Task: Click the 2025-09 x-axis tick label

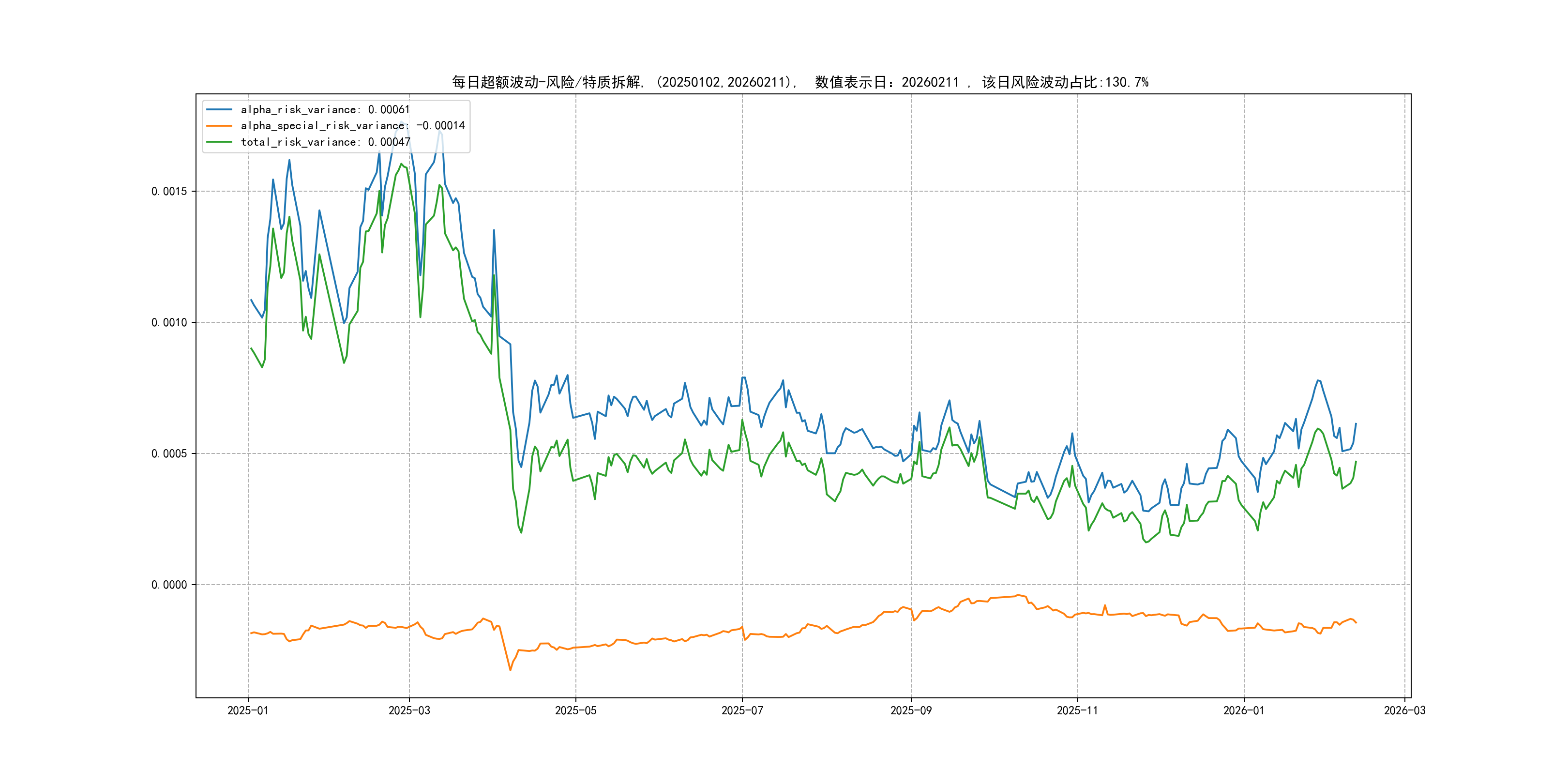Action: pyautogui.click(x=911, y=711)
